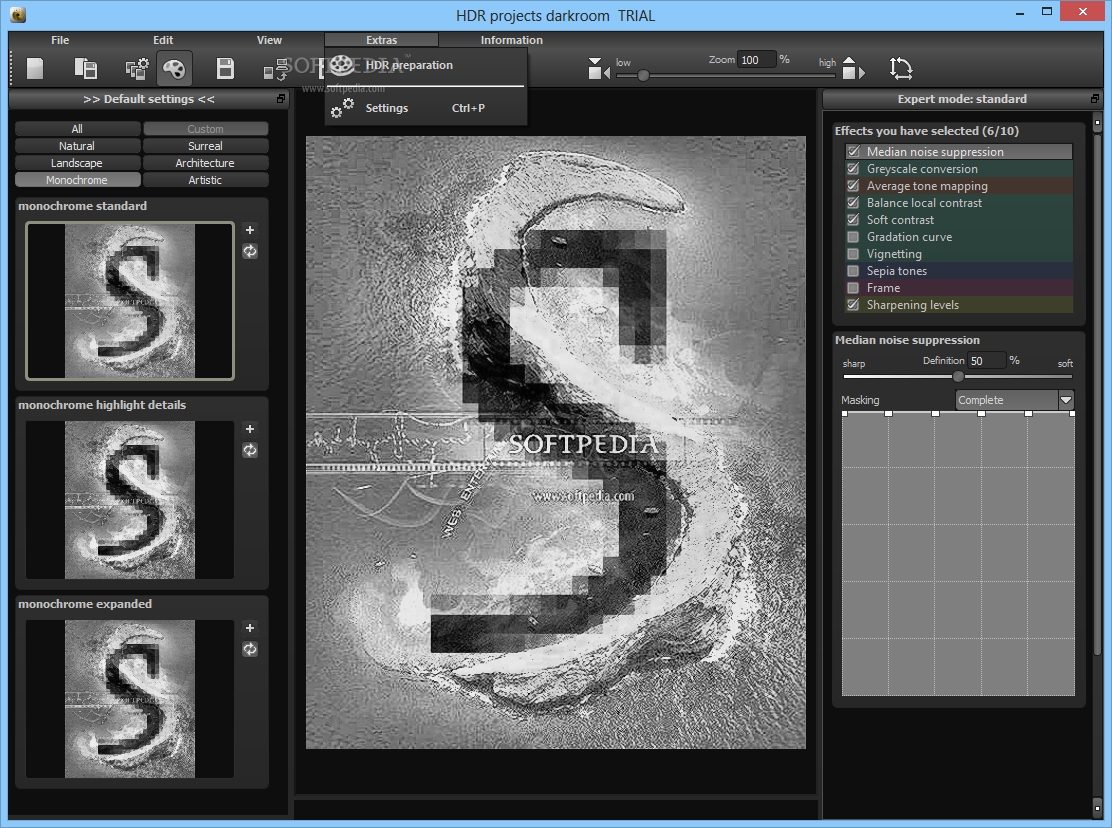Toggle Balance local contrast checkbox
Screen dimensions: 1112x828
coord(853,203)
